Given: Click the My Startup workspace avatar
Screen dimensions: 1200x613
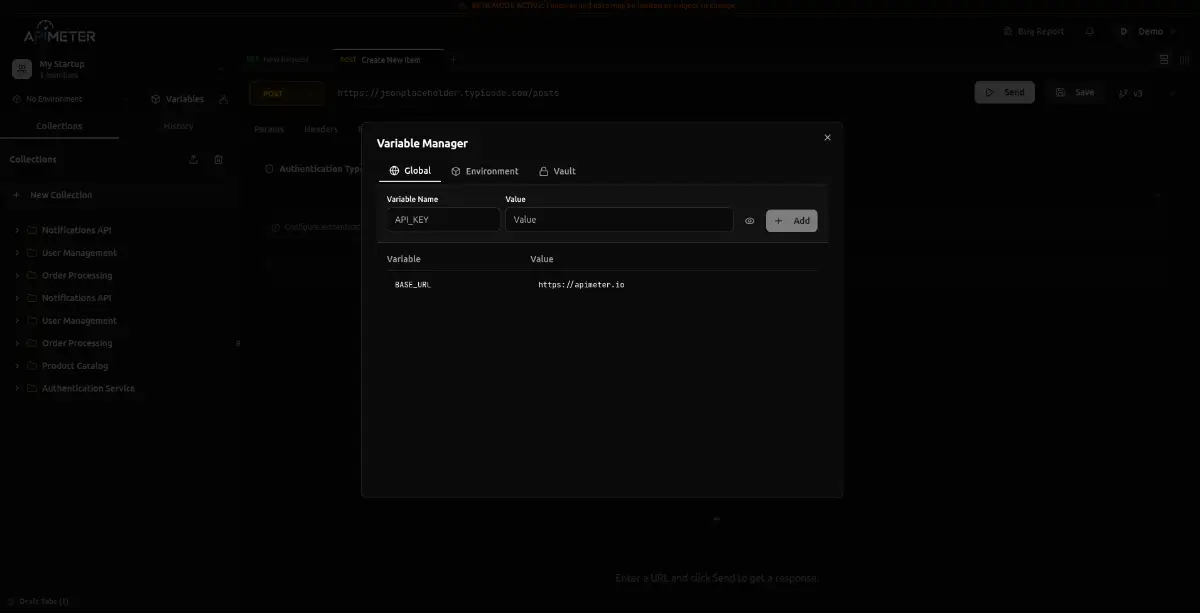Looking at the screenshot, I should [x=20, y=68].
